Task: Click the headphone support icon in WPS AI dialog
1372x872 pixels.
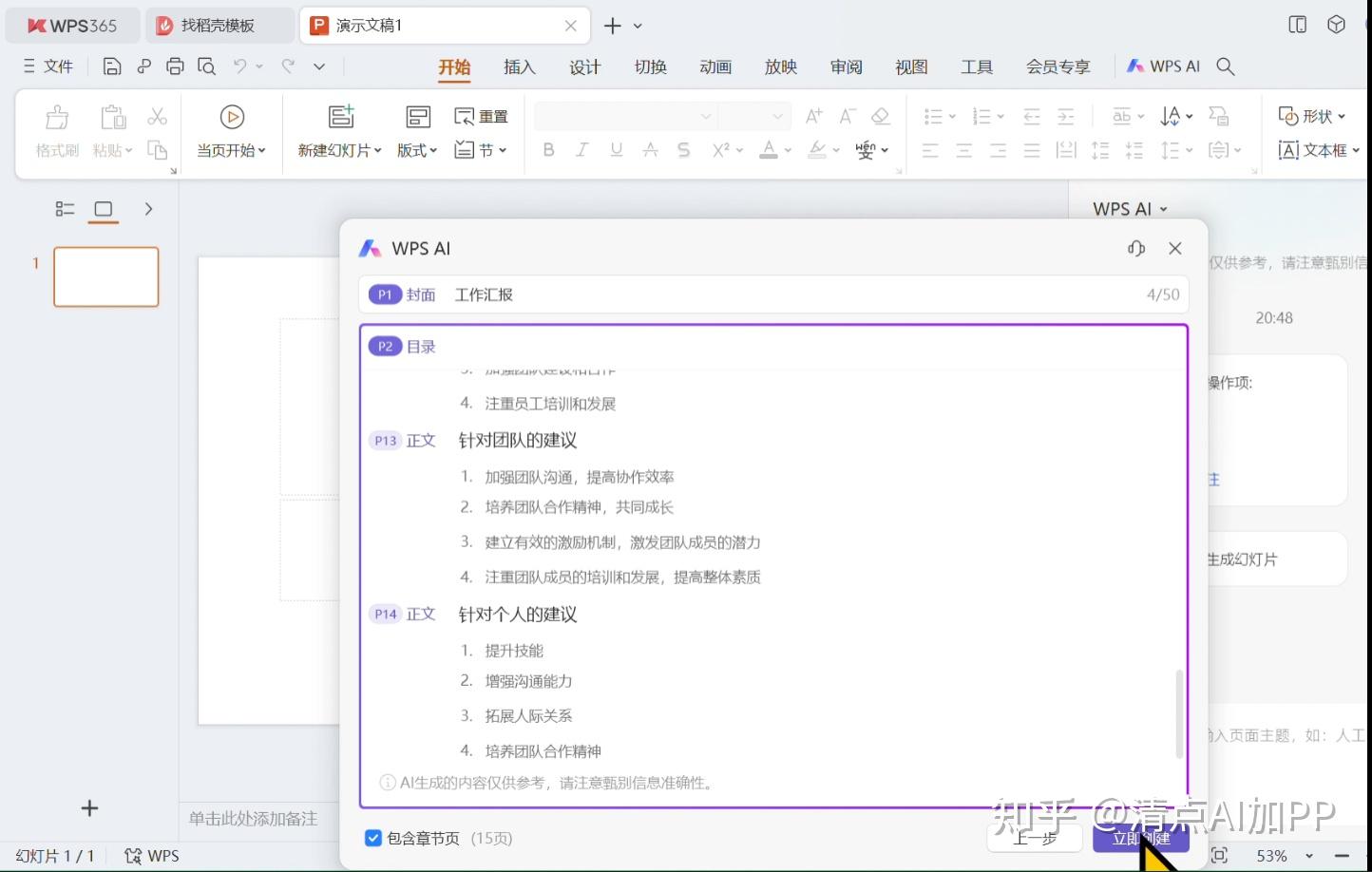Action: tap(1136, 248)
